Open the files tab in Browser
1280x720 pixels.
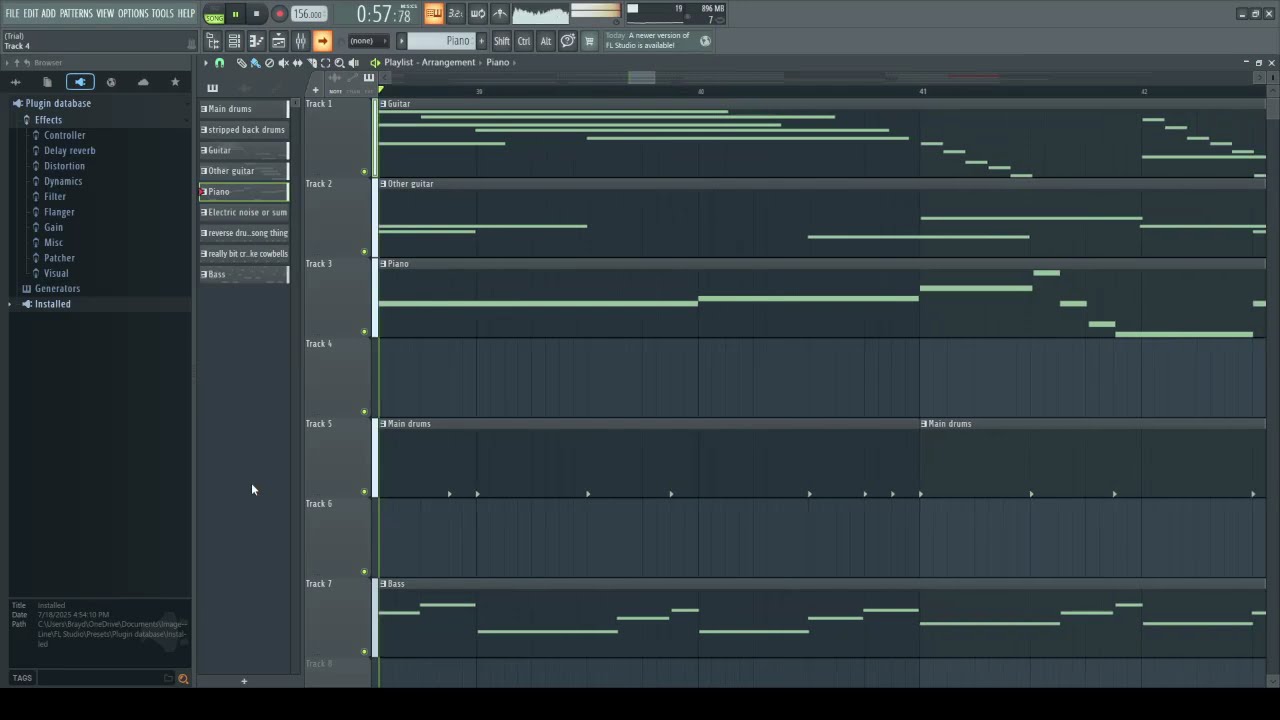[47, 82]
